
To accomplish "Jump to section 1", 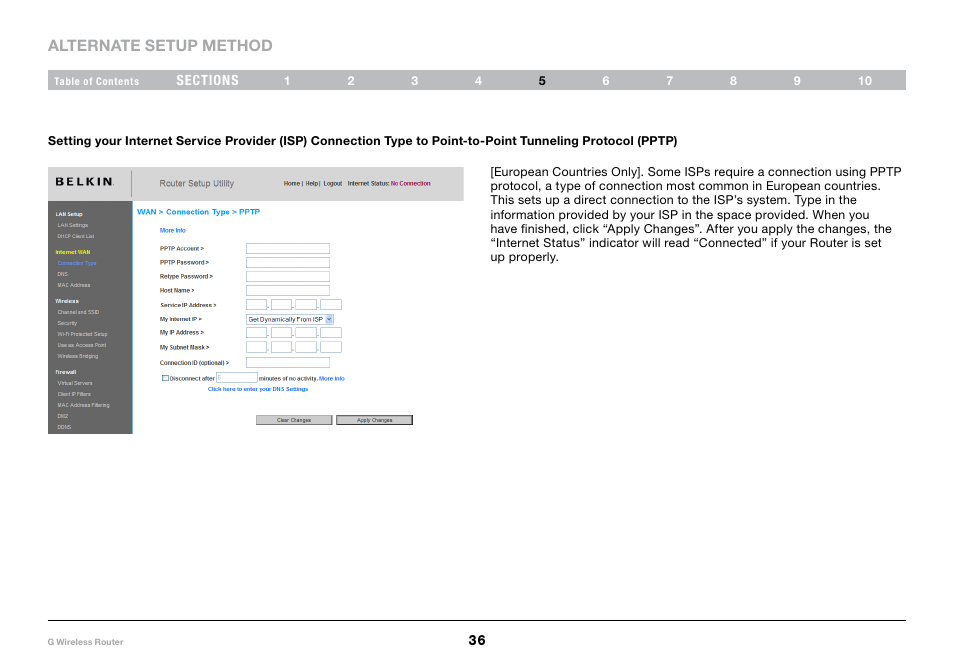I will (287, 81).
